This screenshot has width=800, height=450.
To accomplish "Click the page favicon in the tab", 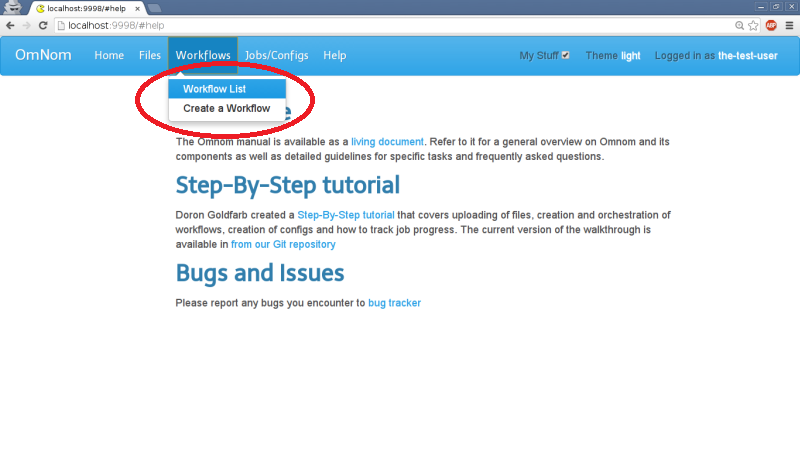I will [40, 9].
